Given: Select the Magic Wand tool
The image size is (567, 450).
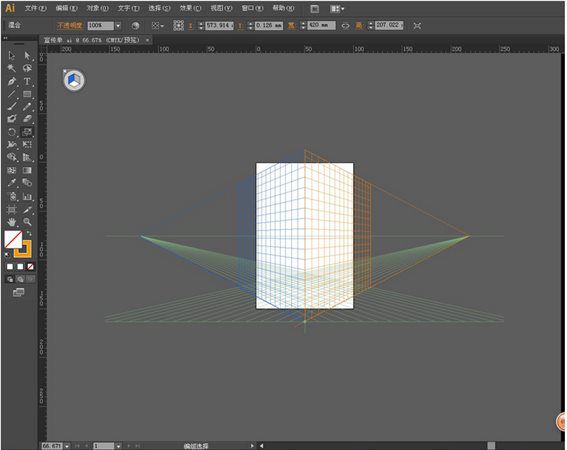Looking at the screenshot, I should (12, 68).
